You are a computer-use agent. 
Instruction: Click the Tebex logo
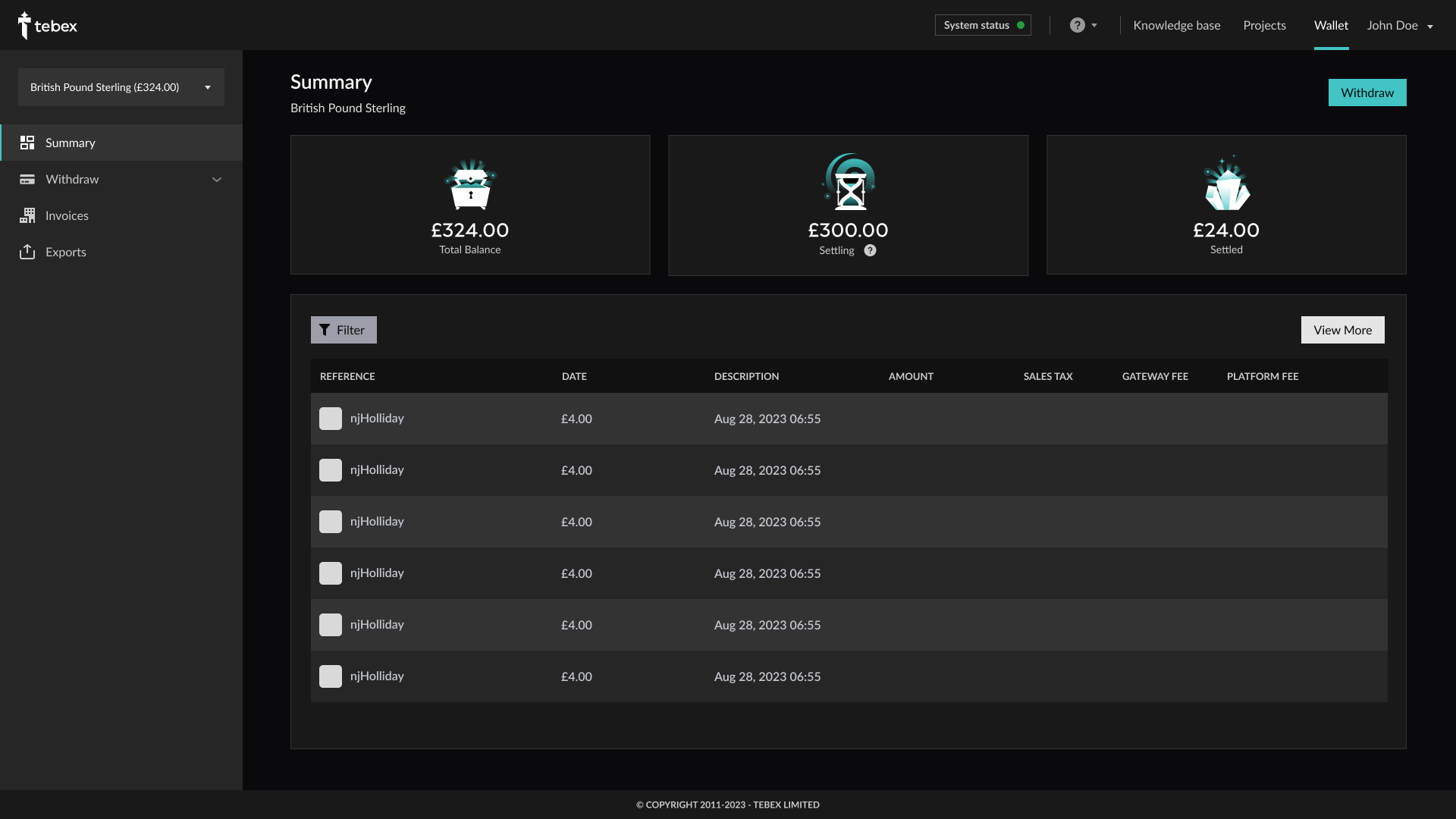click(x=47, y=26)
